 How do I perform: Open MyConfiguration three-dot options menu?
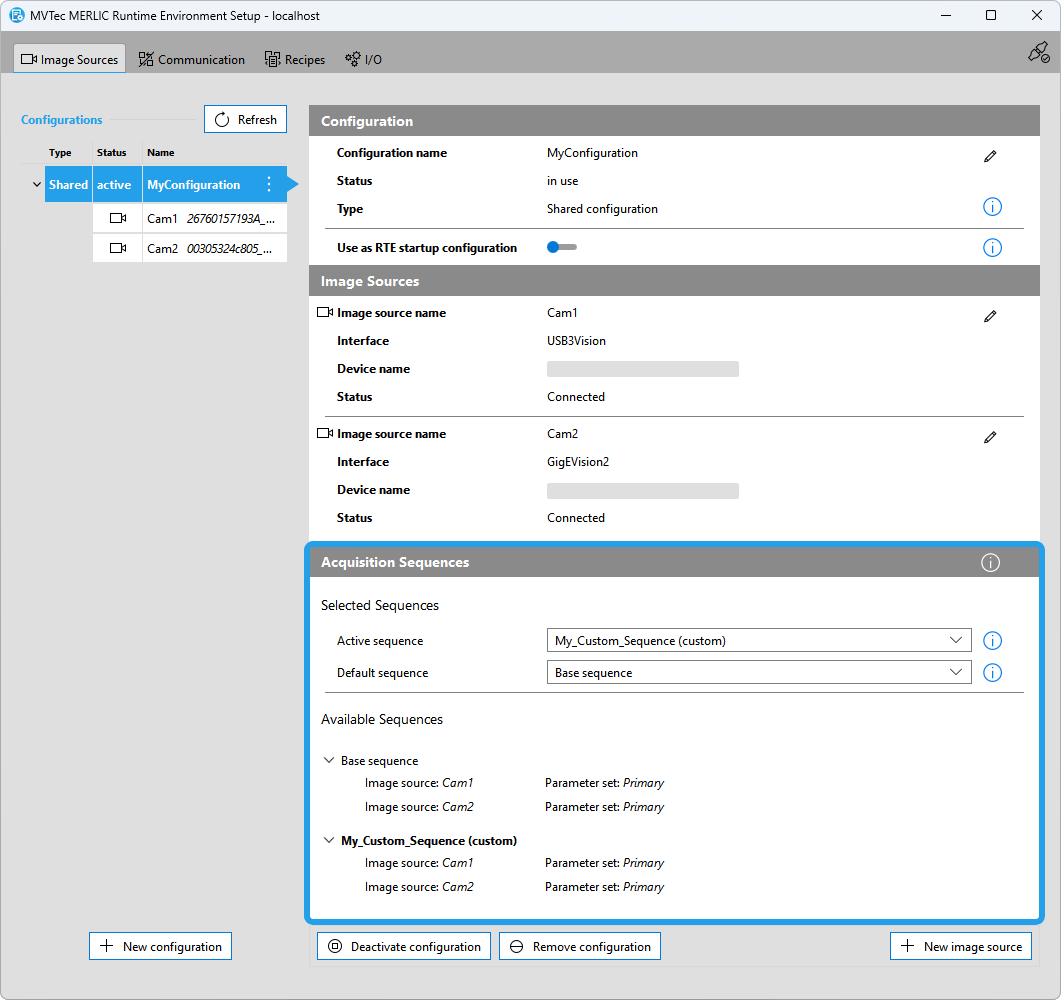click(x=268, y=185)
